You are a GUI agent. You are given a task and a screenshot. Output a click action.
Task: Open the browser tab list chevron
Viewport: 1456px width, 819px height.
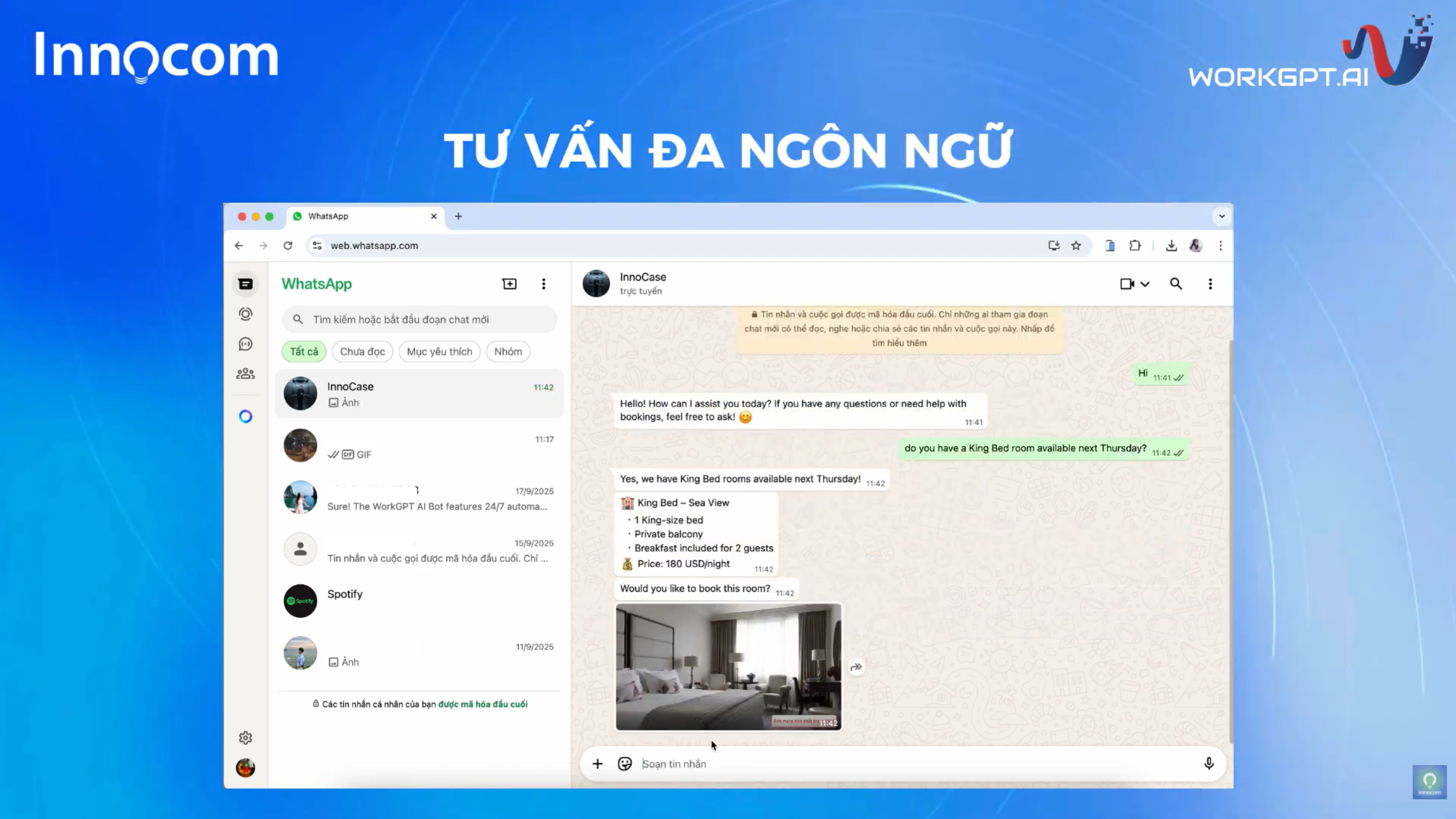pos(1221,216)
